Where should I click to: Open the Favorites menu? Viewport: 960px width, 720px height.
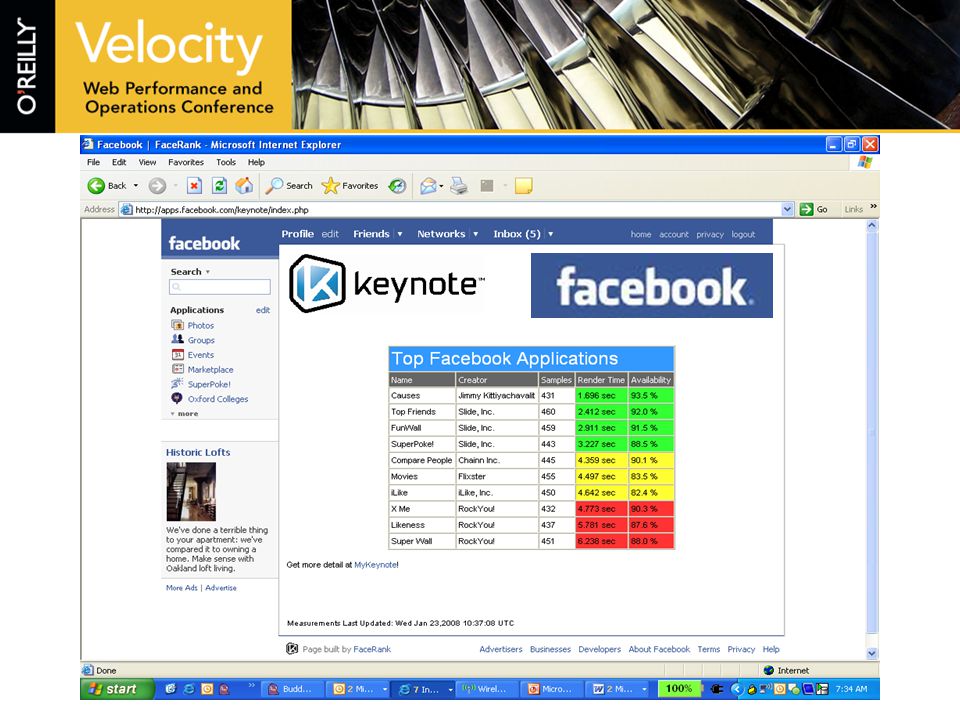point(186,162)
